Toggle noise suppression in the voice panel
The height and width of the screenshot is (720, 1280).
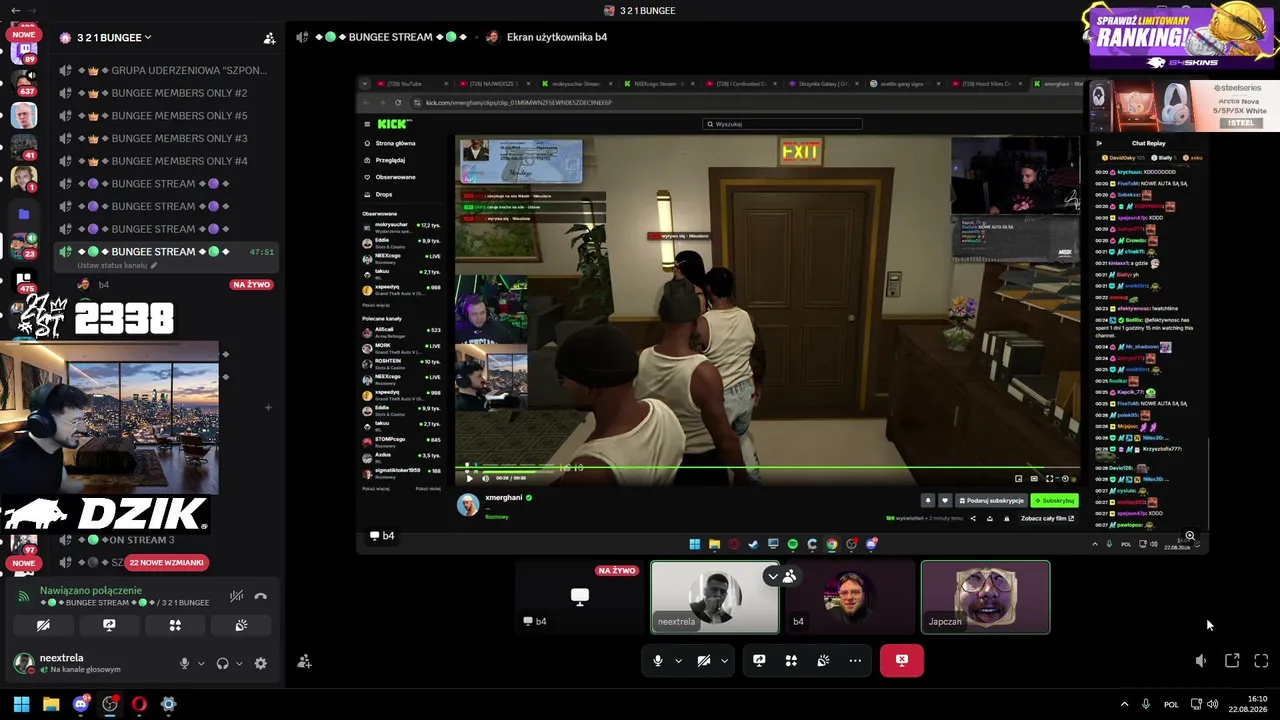click(236, 596)
